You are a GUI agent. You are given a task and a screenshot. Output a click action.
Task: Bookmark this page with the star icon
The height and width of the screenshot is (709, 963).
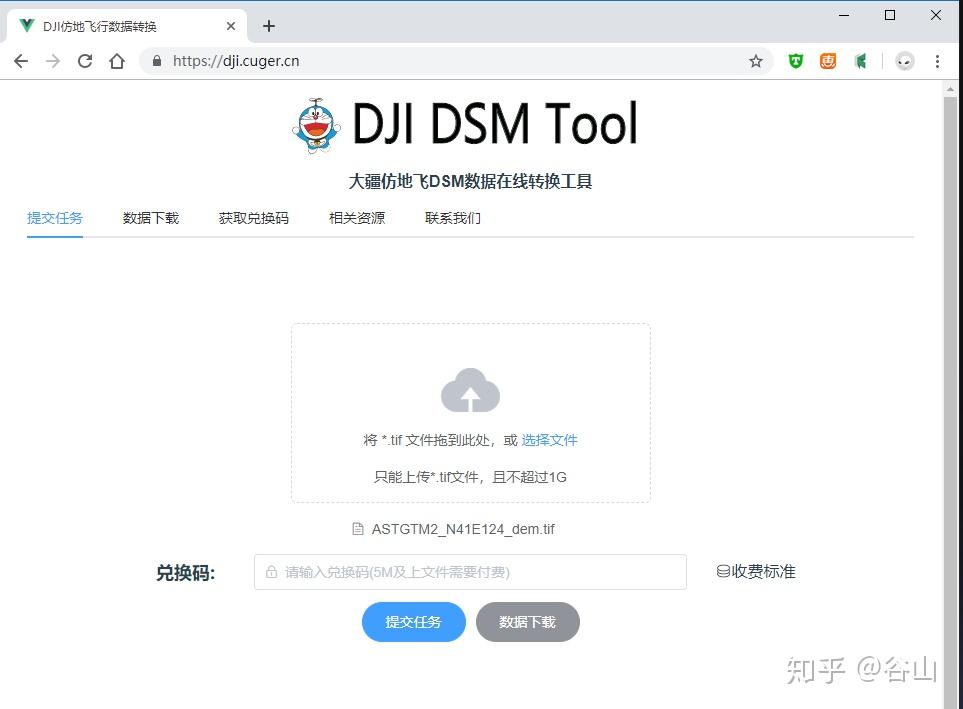pyautogui.click(x=757, y=61)
